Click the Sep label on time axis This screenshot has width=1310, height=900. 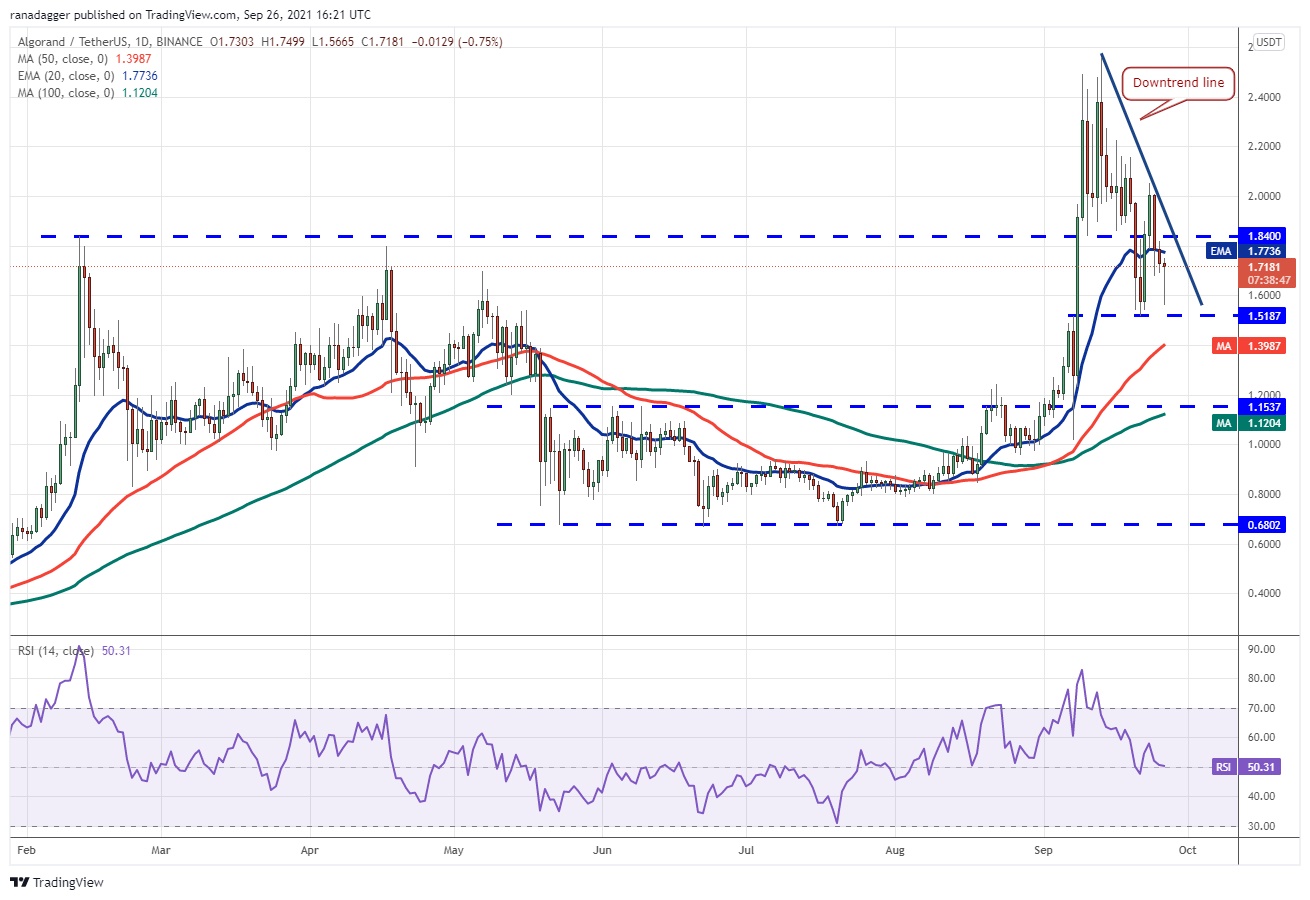click(1044, 849)
